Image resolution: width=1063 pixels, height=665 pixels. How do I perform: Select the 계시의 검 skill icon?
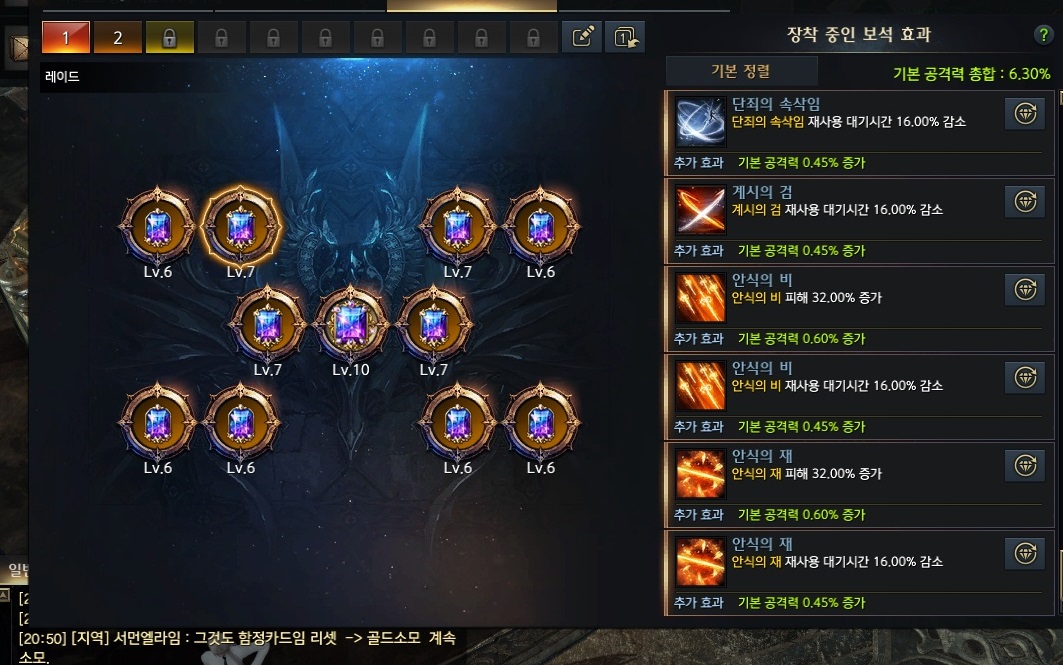click(700, 209)
